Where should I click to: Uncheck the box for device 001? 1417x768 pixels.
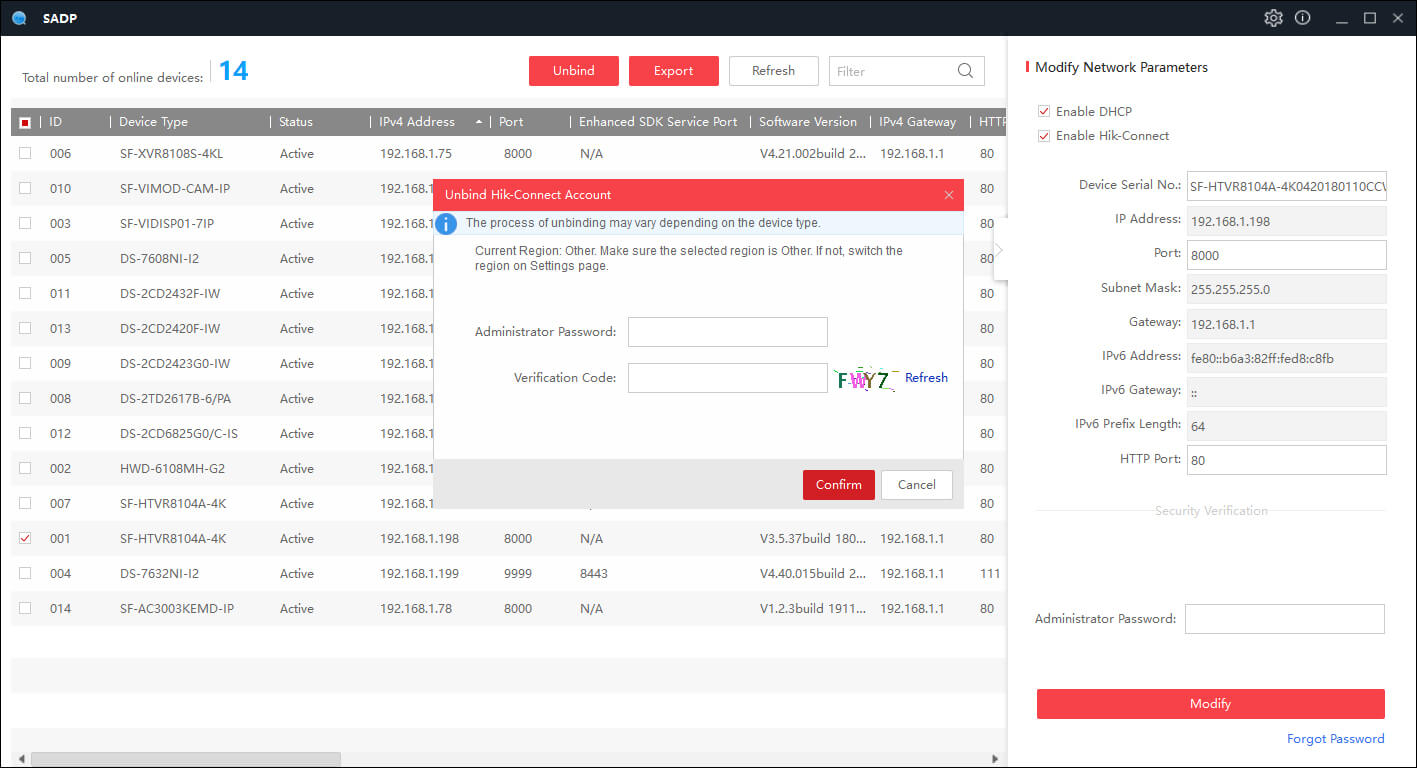pyautogui.click(x=25, y=539)
